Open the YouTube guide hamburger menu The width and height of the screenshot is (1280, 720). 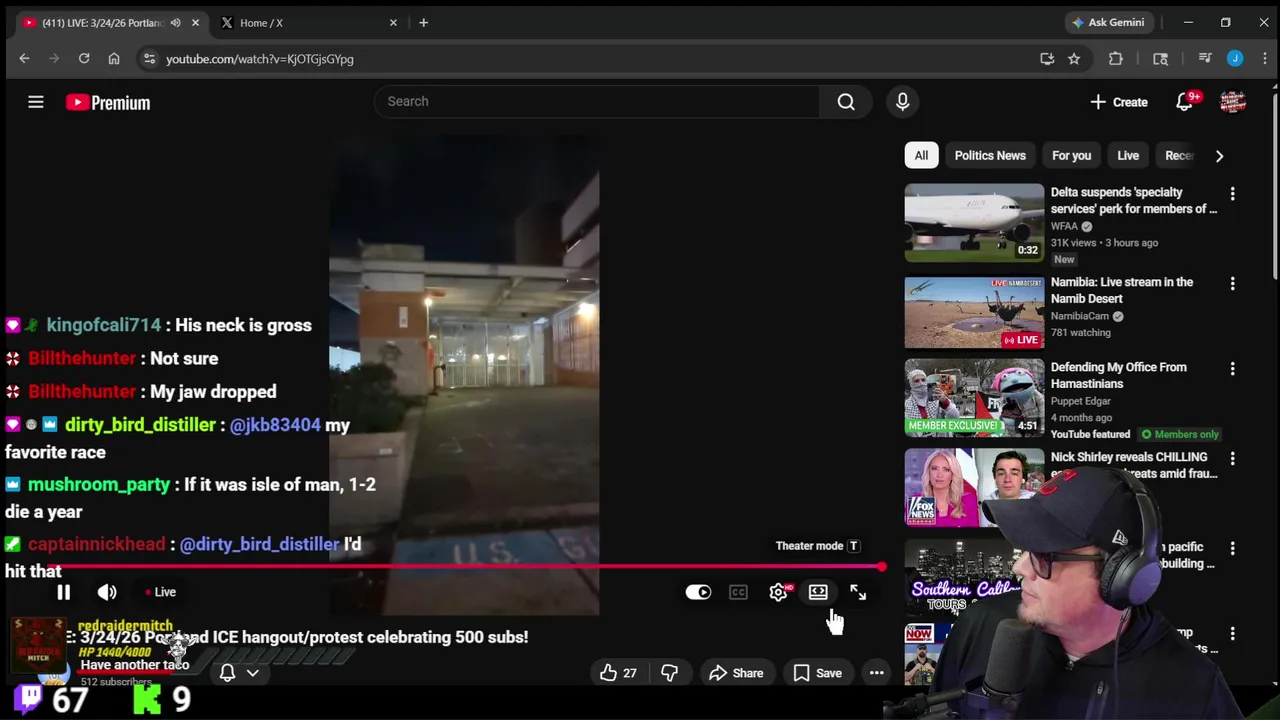36,102
